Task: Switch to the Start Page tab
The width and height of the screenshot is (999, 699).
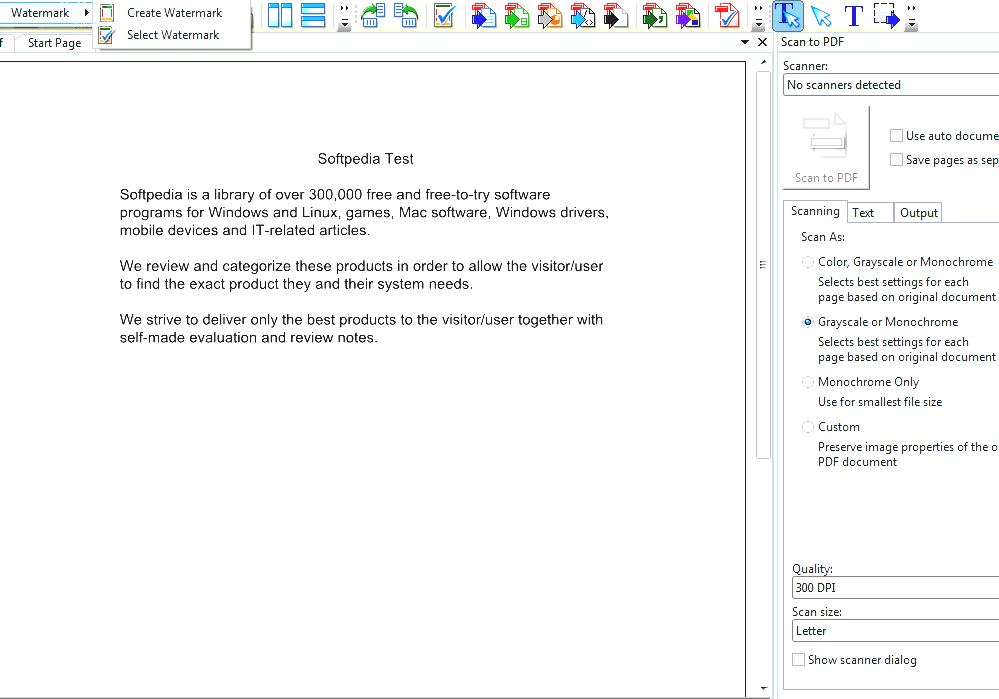Action: [x=55, y=43]
